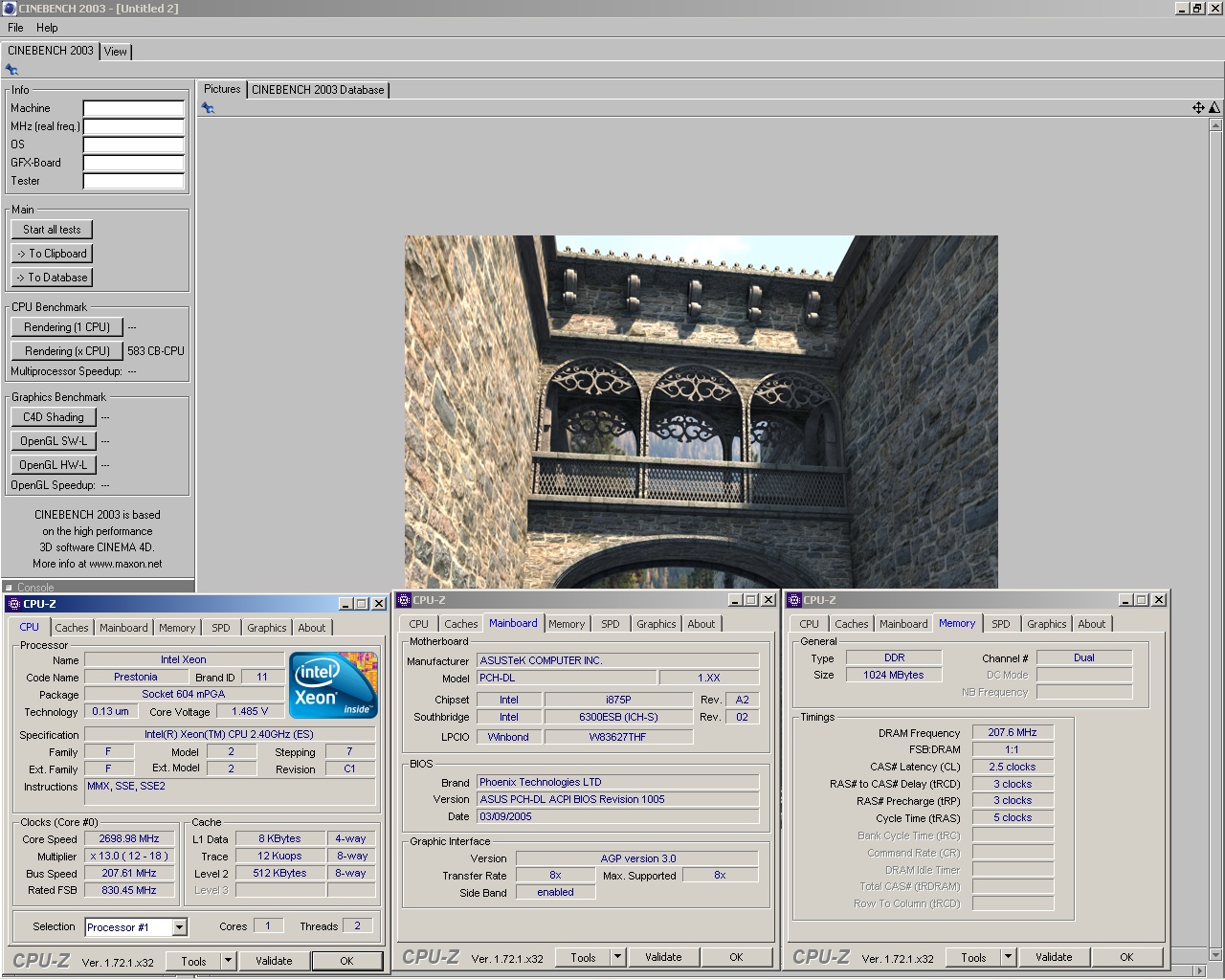1225x980 pixels.
Task: Click the Start all tests button
Action: tap(52, 230)
